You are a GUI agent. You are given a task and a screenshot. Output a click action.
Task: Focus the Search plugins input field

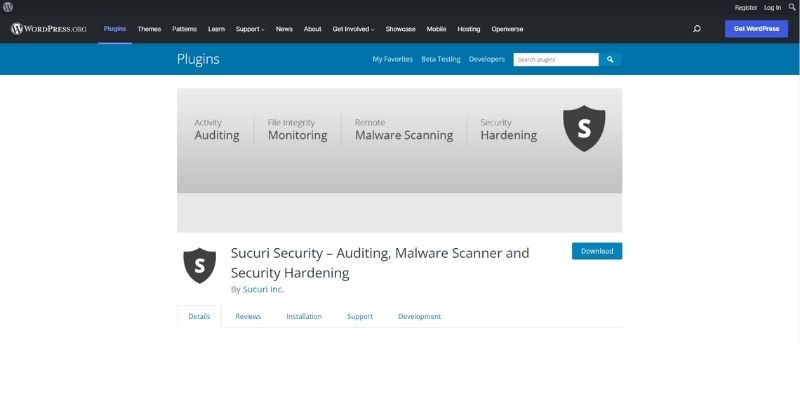pyautogui.click(x=555, y=59)
